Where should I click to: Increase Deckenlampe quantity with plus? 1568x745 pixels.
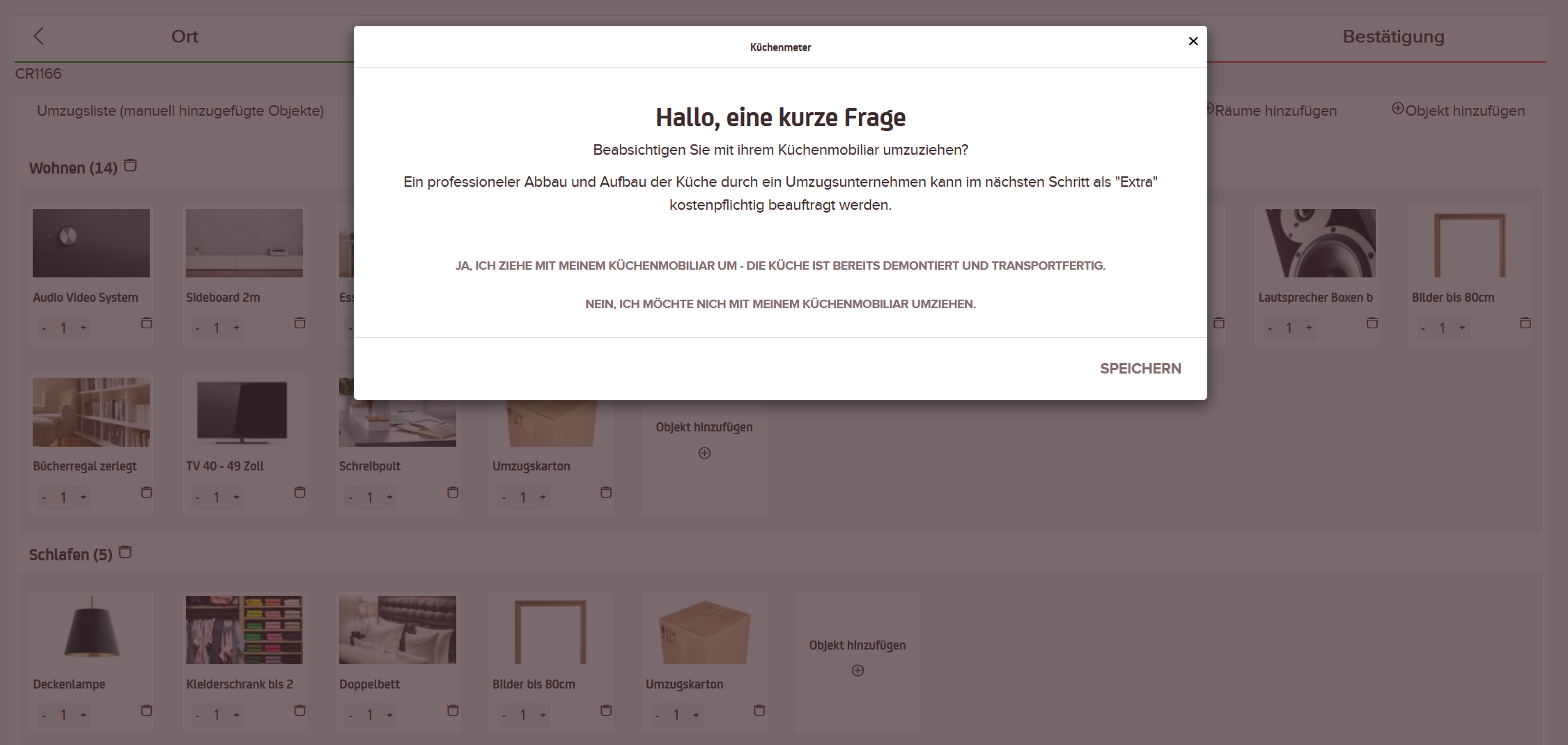[83, 715]
